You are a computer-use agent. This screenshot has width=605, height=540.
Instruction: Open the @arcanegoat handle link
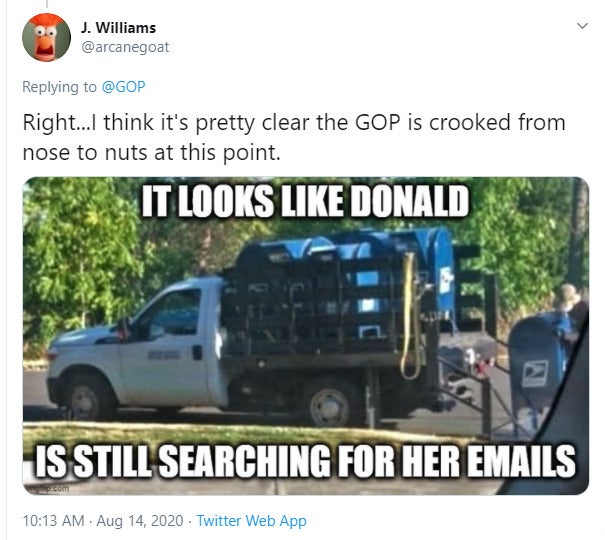click(x=125, y=47)
